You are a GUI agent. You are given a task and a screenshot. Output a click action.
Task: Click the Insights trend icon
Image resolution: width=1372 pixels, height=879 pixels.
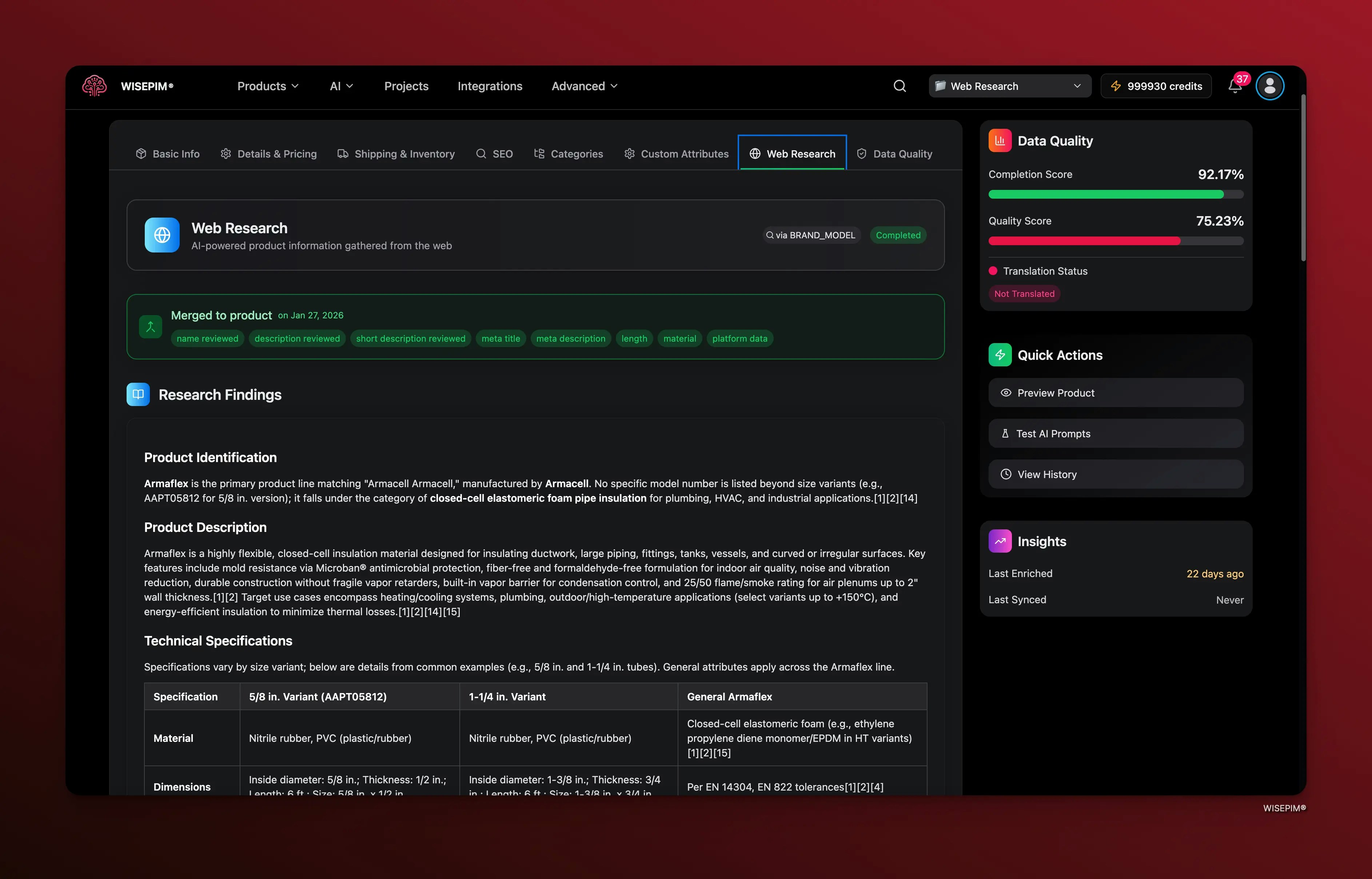pyautogui.click(x=1000, y=541)
